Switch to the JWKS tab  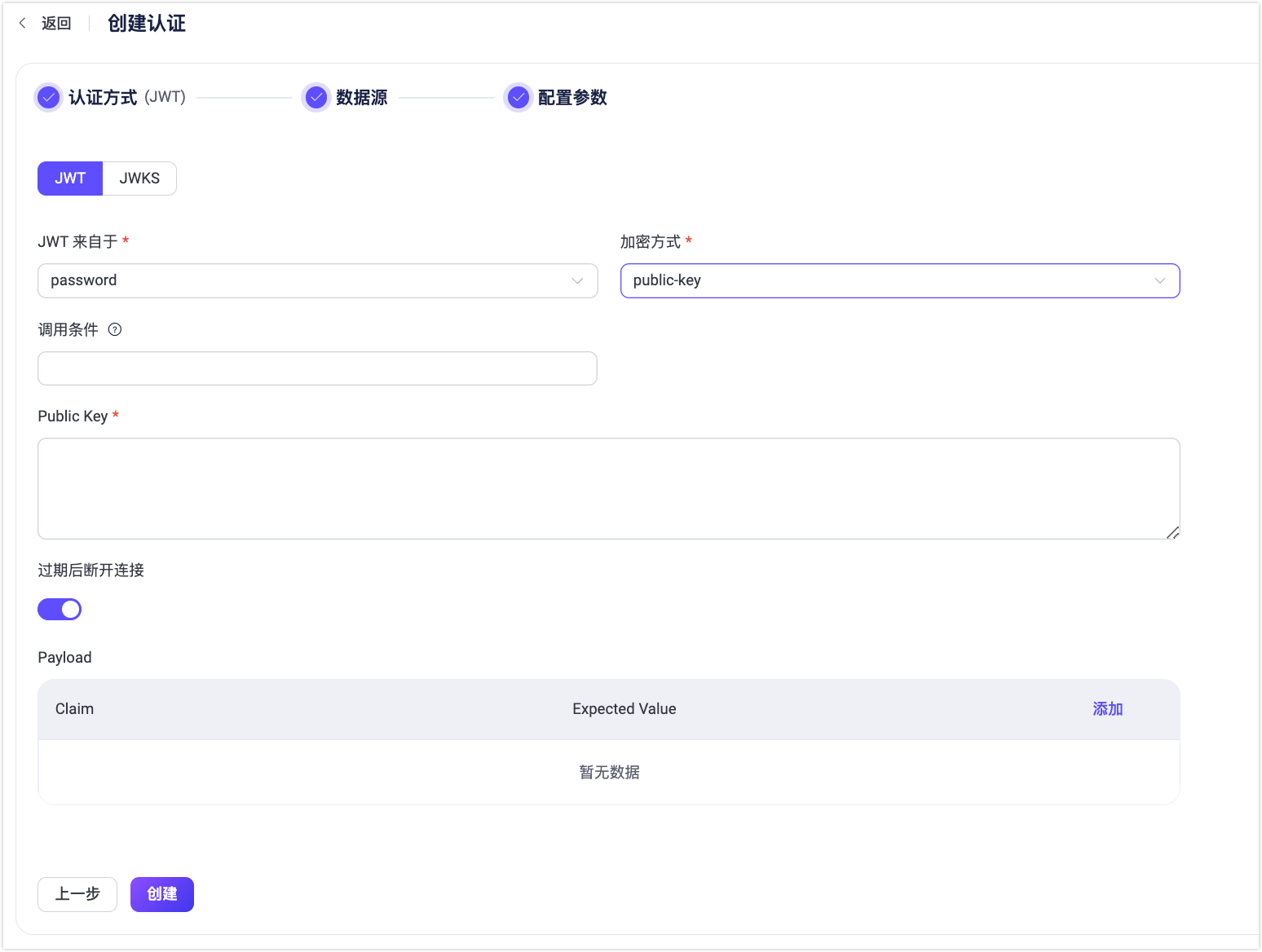(139, 178)
